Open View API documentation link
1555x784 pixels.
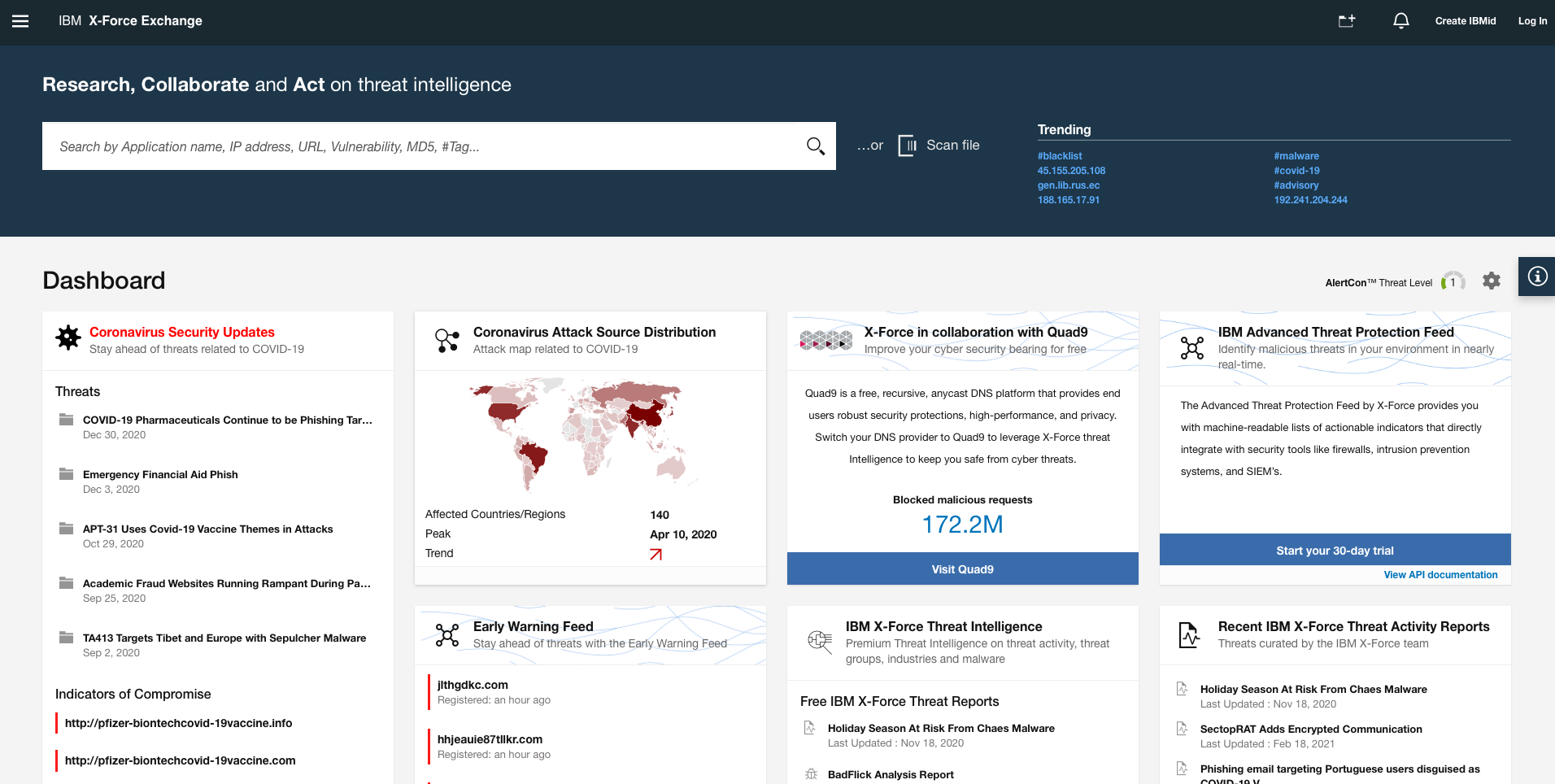click(1440, 575)
